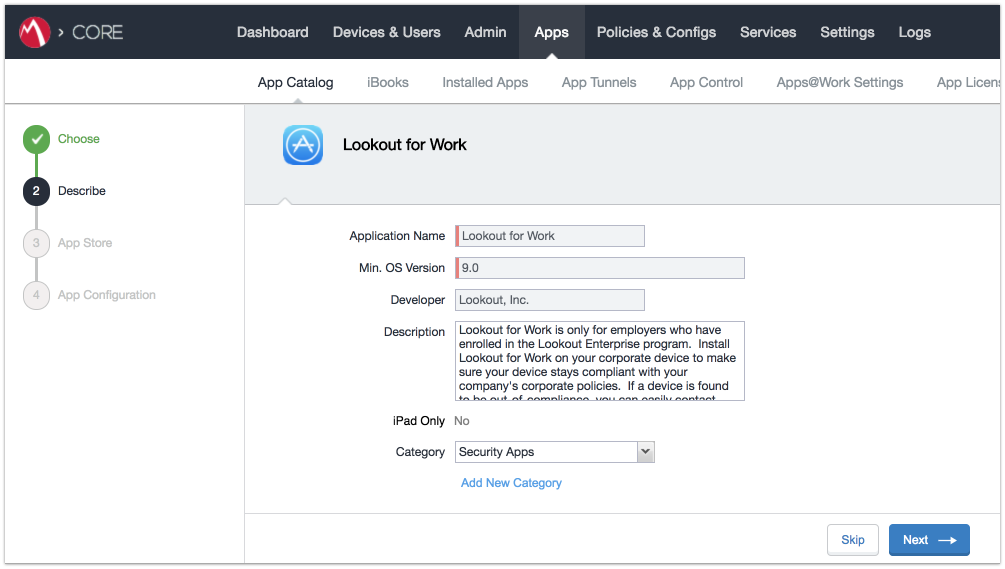
Task: Click the MobileIron logo icon
Action: pos(35,32)
